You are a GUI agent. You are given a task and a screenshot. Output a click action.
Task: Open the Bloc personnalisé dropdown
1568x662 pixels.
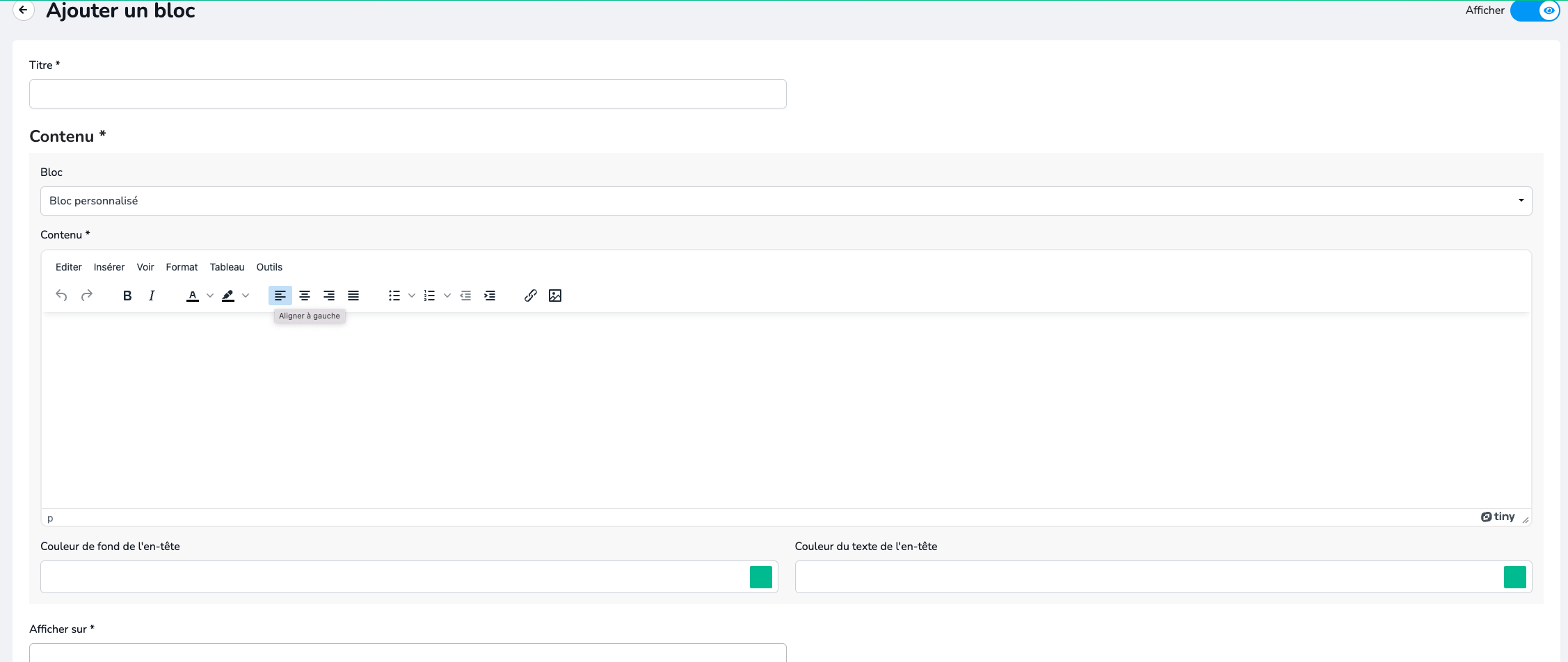click(786, 201)
